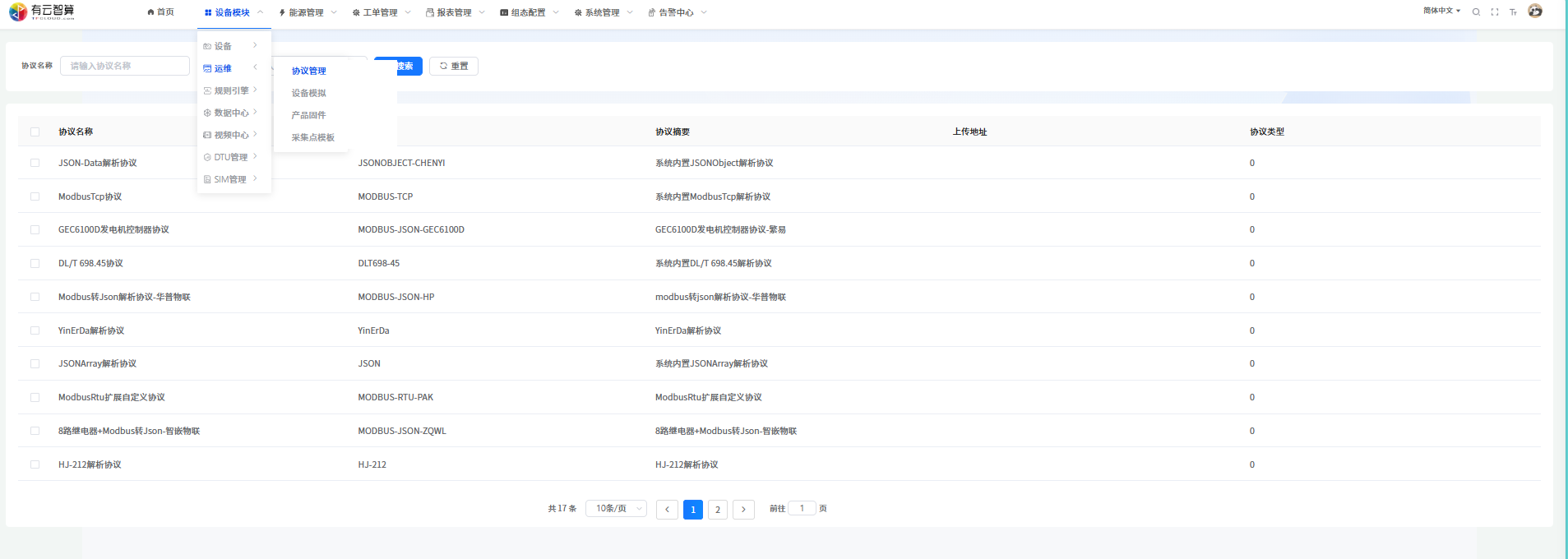Screen dimensions: 1568x559
Task: Click the previous page left arrow
Action: coord(667,510)
